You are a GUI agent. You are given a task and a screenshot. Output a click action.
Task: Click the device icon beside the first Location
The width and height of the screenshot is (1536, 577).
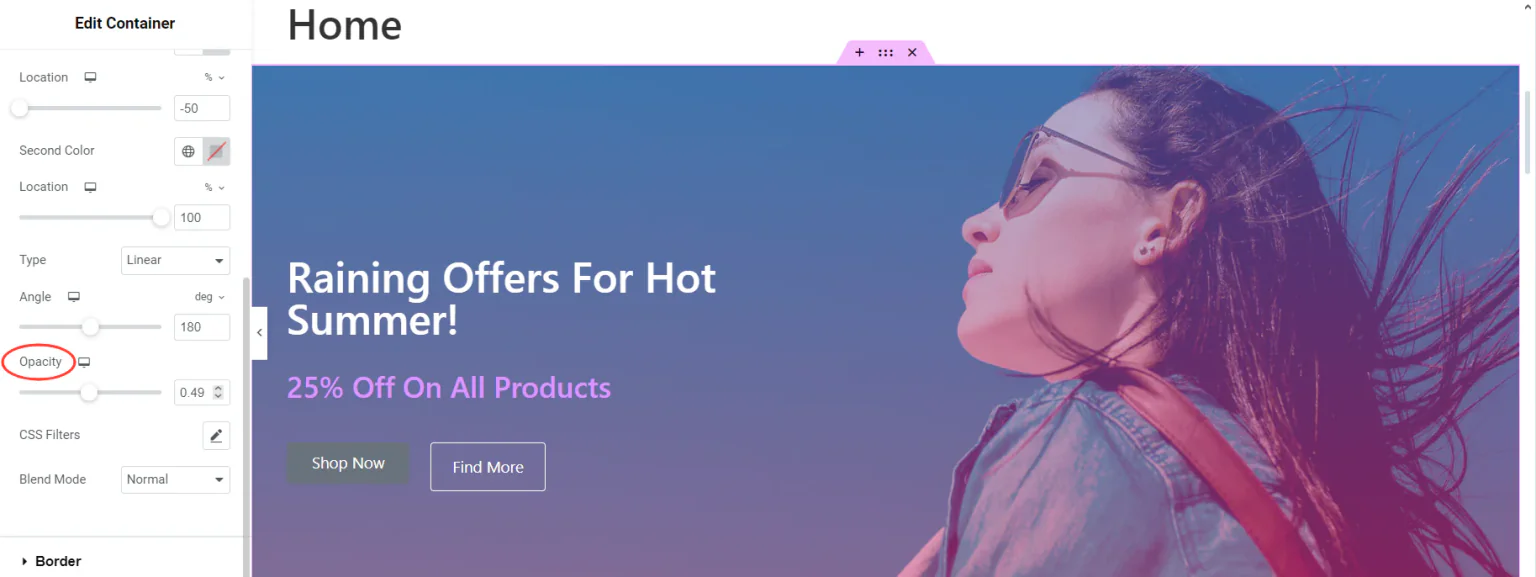[x=90, y=77]
